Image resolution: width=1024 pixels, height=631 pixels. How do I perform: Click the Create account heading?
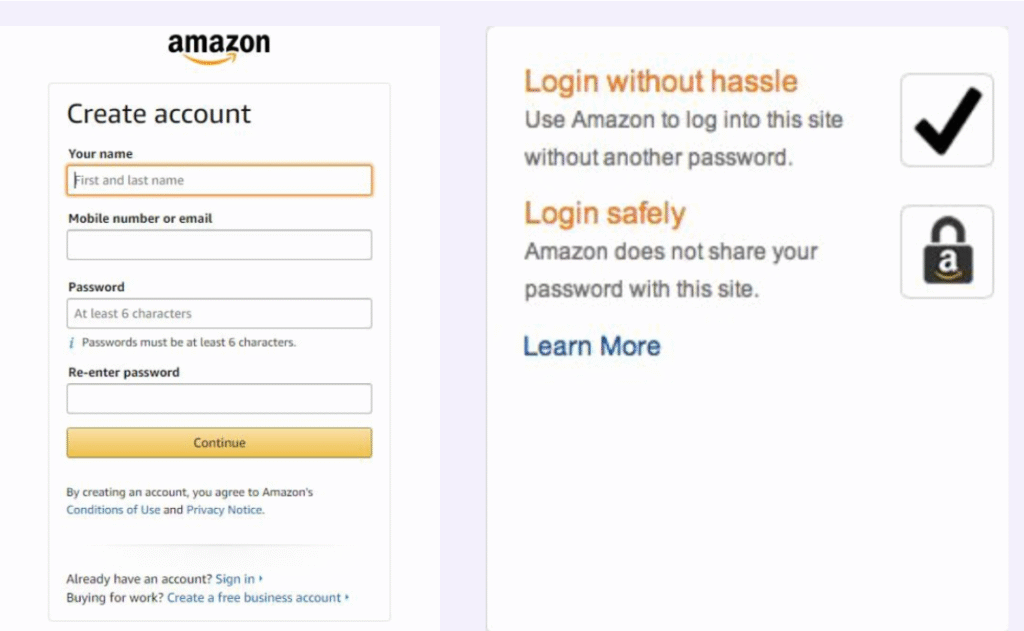pyautogui.click(x=159, y=114)
